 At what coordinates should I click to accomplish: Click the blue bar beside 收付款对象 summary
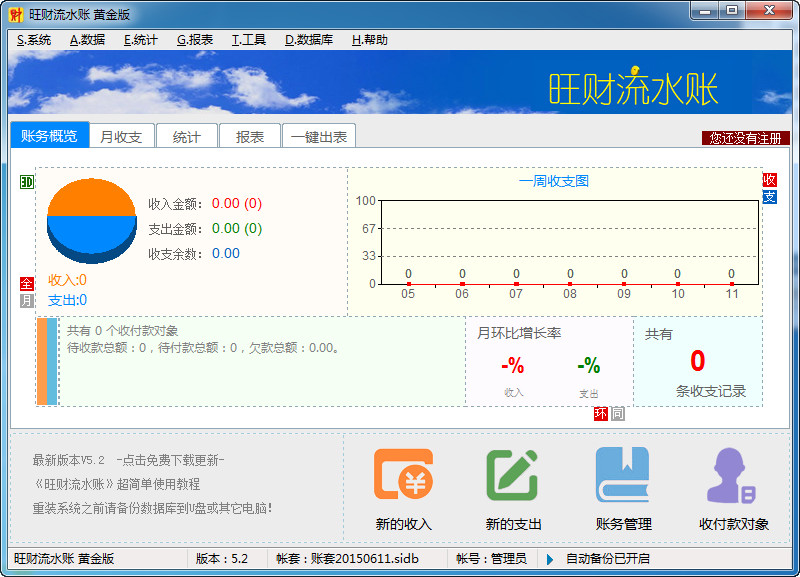click(x=52, y=361)
